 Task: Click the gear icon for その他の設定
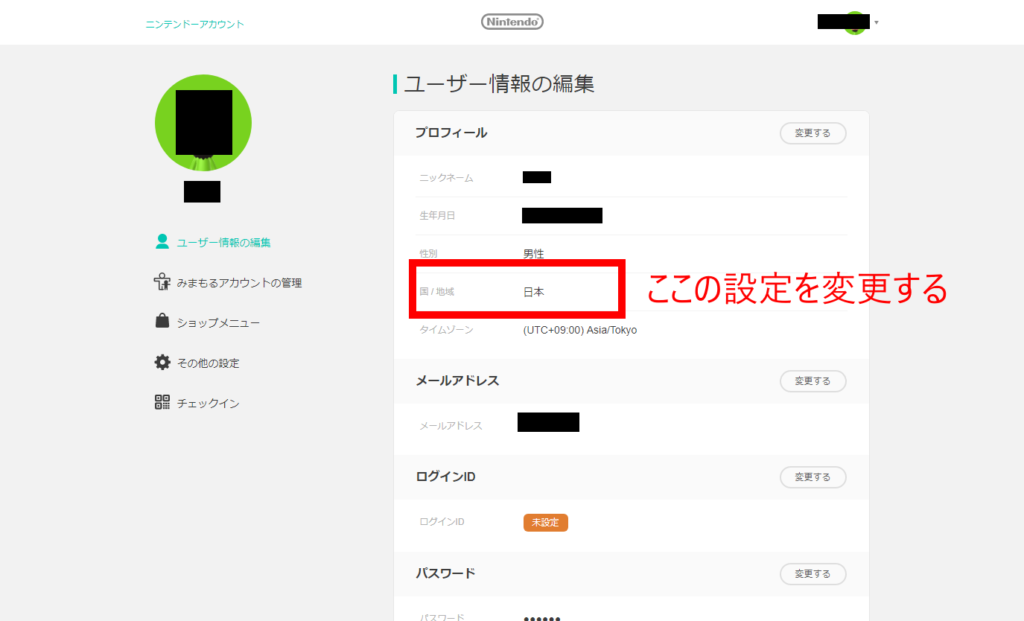(x=162, y=362)
